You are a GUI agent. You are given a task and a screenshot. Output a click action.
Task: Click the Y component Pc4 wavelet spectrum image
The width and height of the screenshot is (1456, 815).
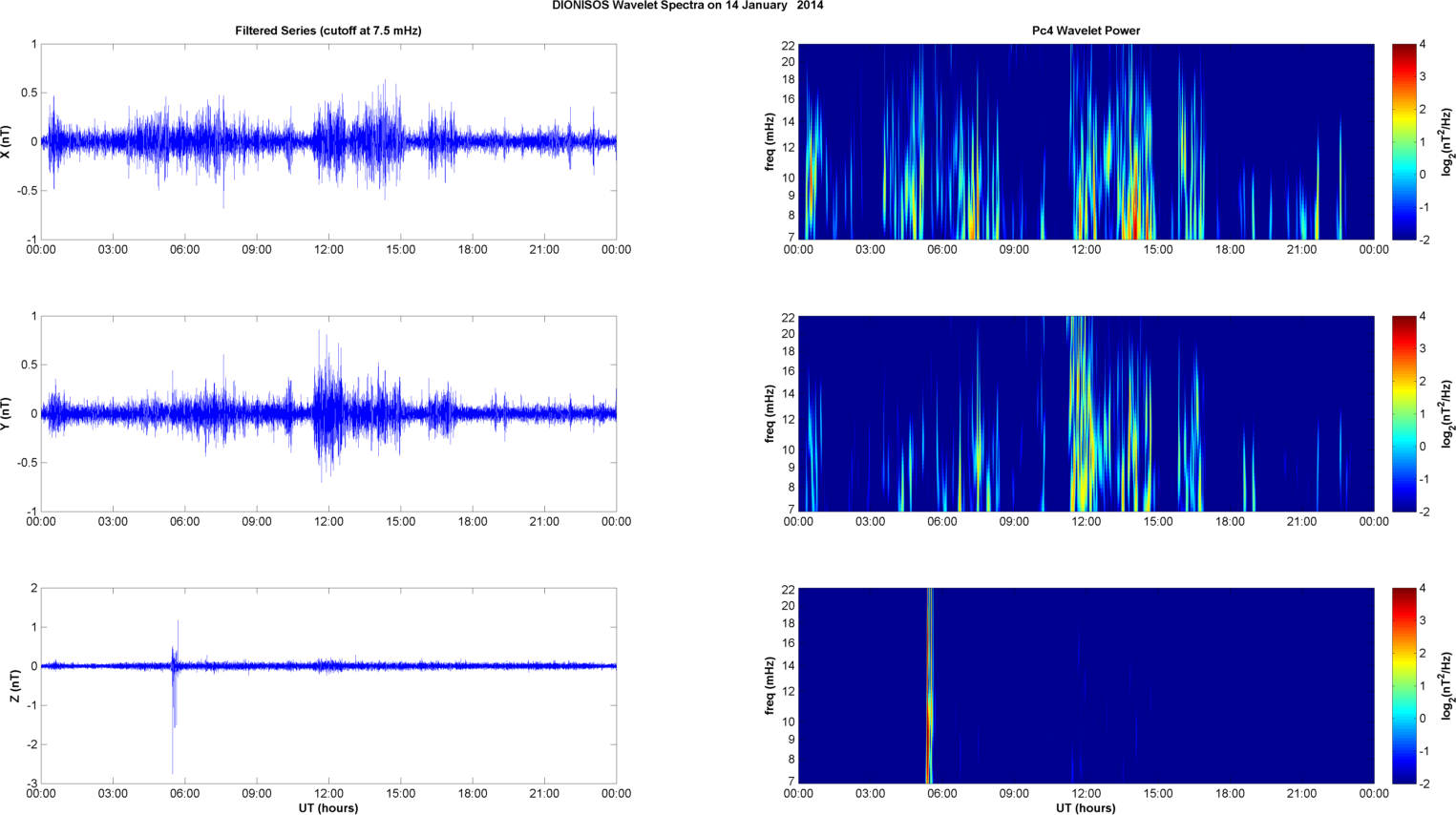point(1086,413)
